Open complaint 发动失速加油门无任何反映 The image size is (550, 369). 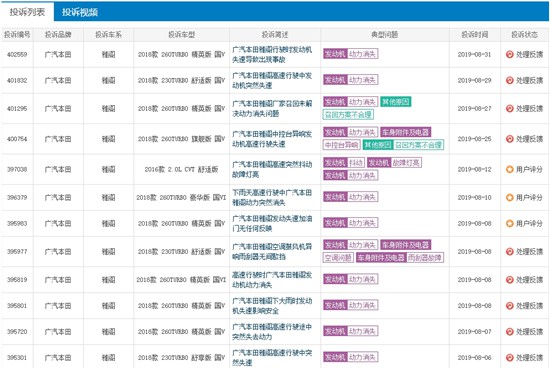coord(272,223)
